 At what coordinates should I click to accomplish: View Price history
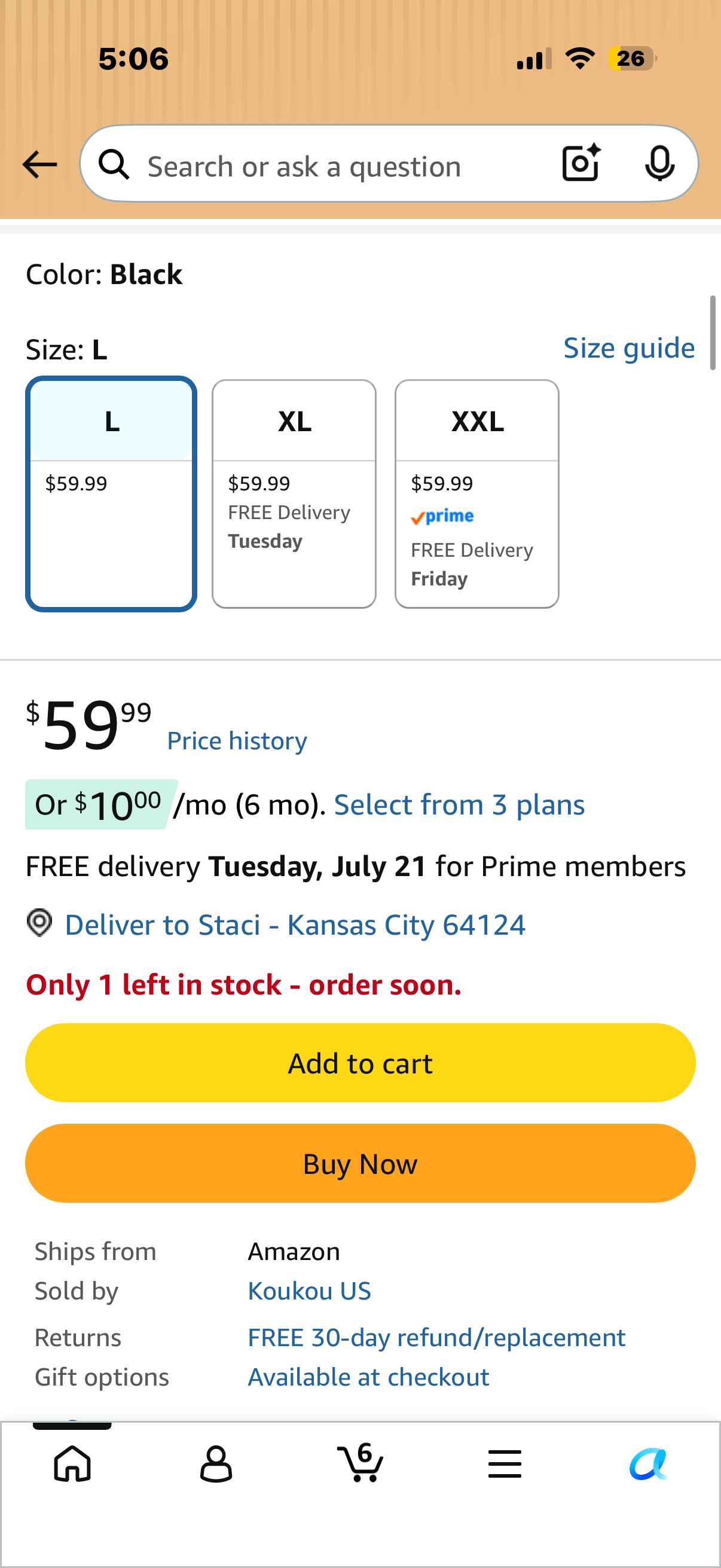(237, 741)
